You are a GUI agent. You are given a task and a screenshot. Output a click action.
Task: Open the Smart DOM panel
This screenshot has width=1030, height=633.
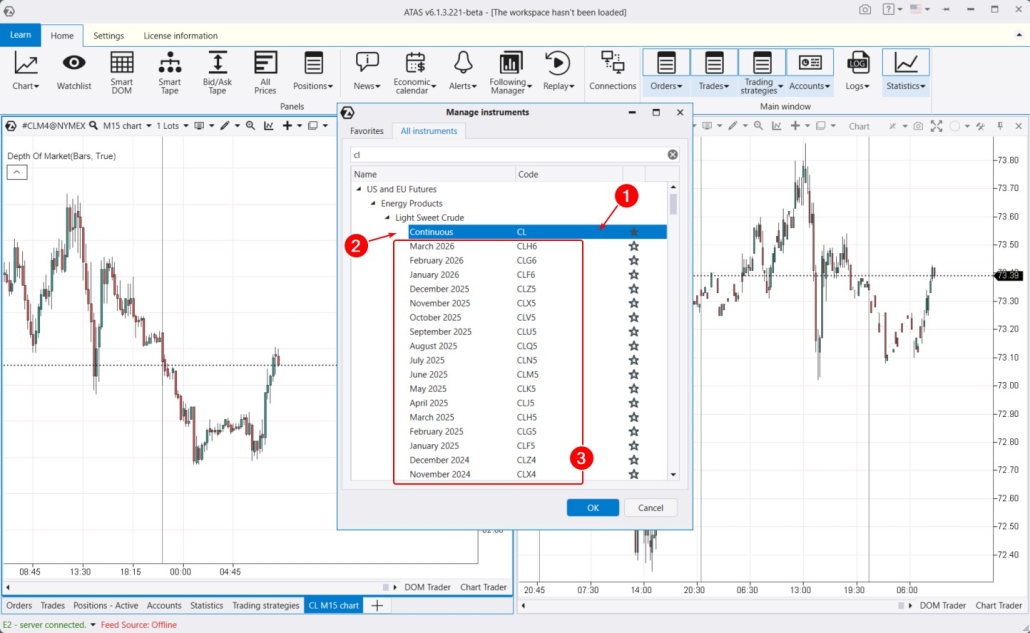(121, 71)
